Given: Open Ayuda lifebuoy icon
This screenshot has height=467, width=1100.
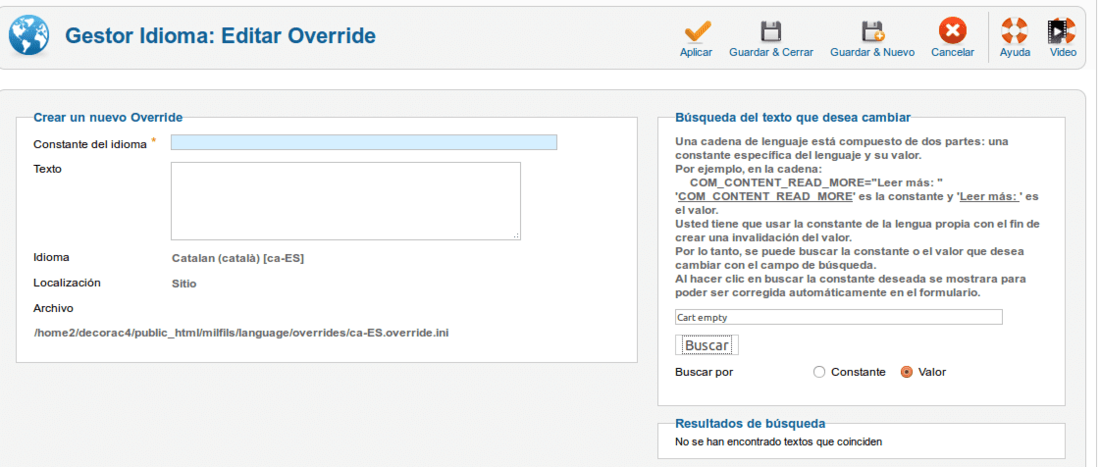Looking at the screenshot, I should coord(1014,31).
